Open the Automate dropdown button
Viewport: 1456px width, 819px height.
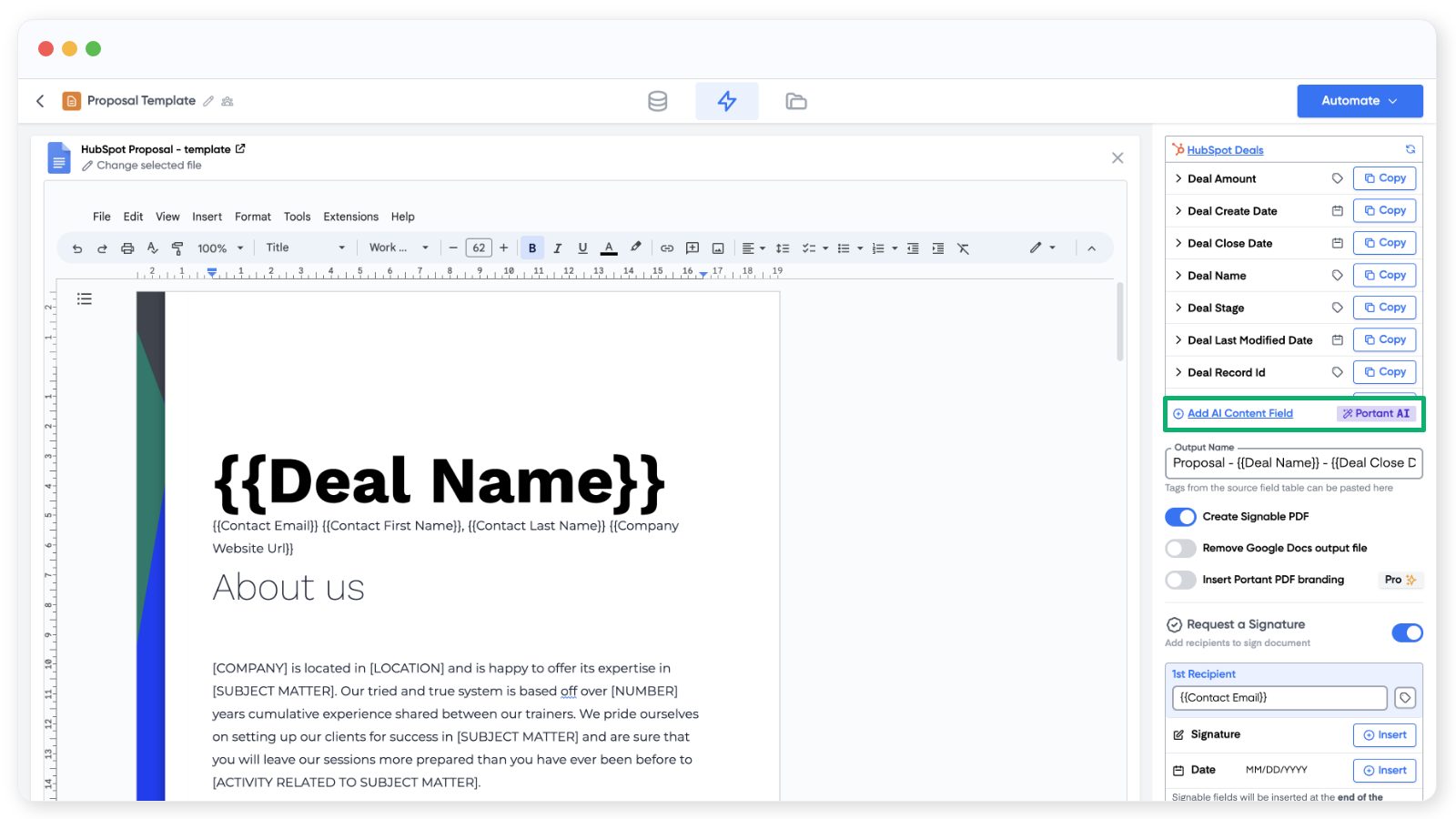[x=1360, y=101]
